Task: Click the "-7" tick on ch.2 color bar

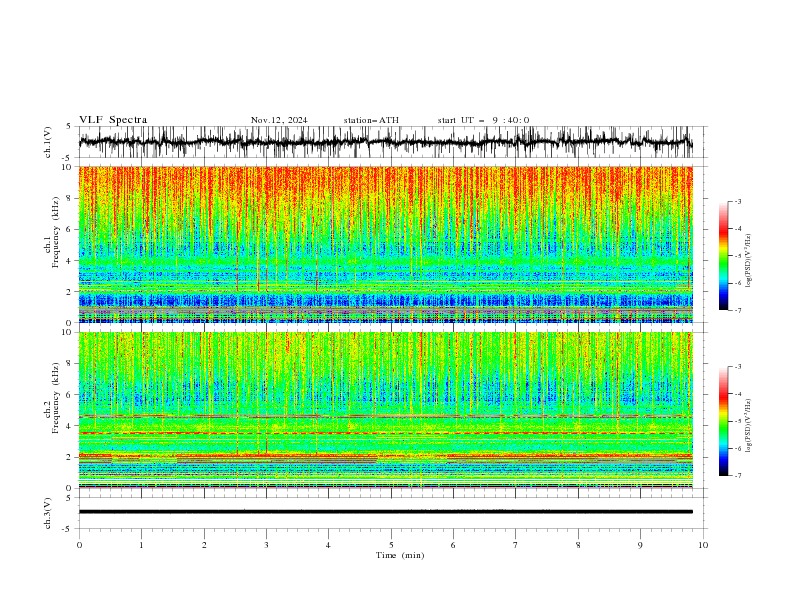Action: pyautogui.click(x=737, y=476)
